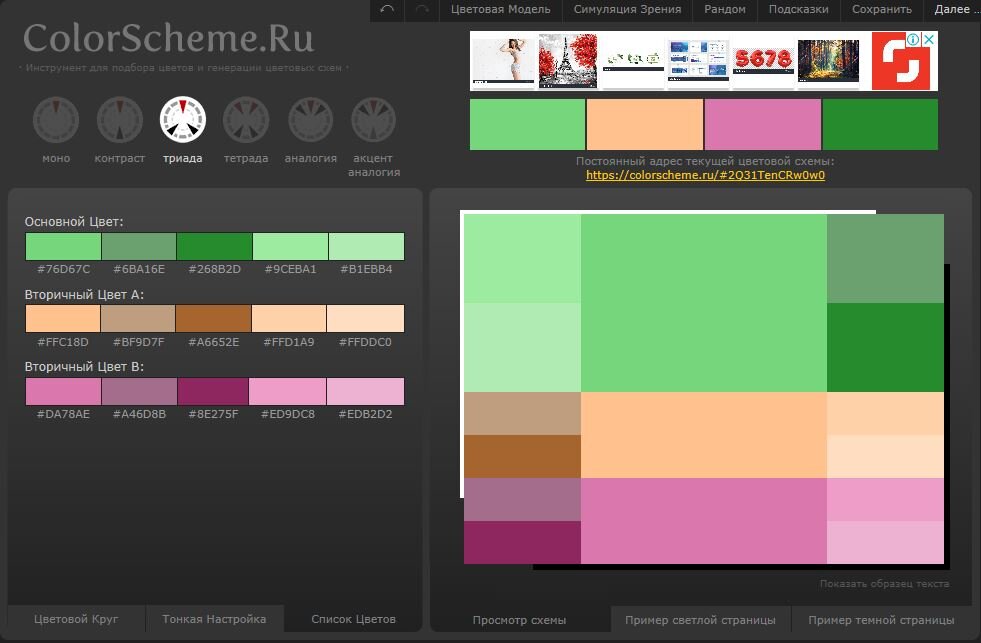Open the Пример светлой страницы tab
Screen dimensions: 981x643
pos(700,619)
